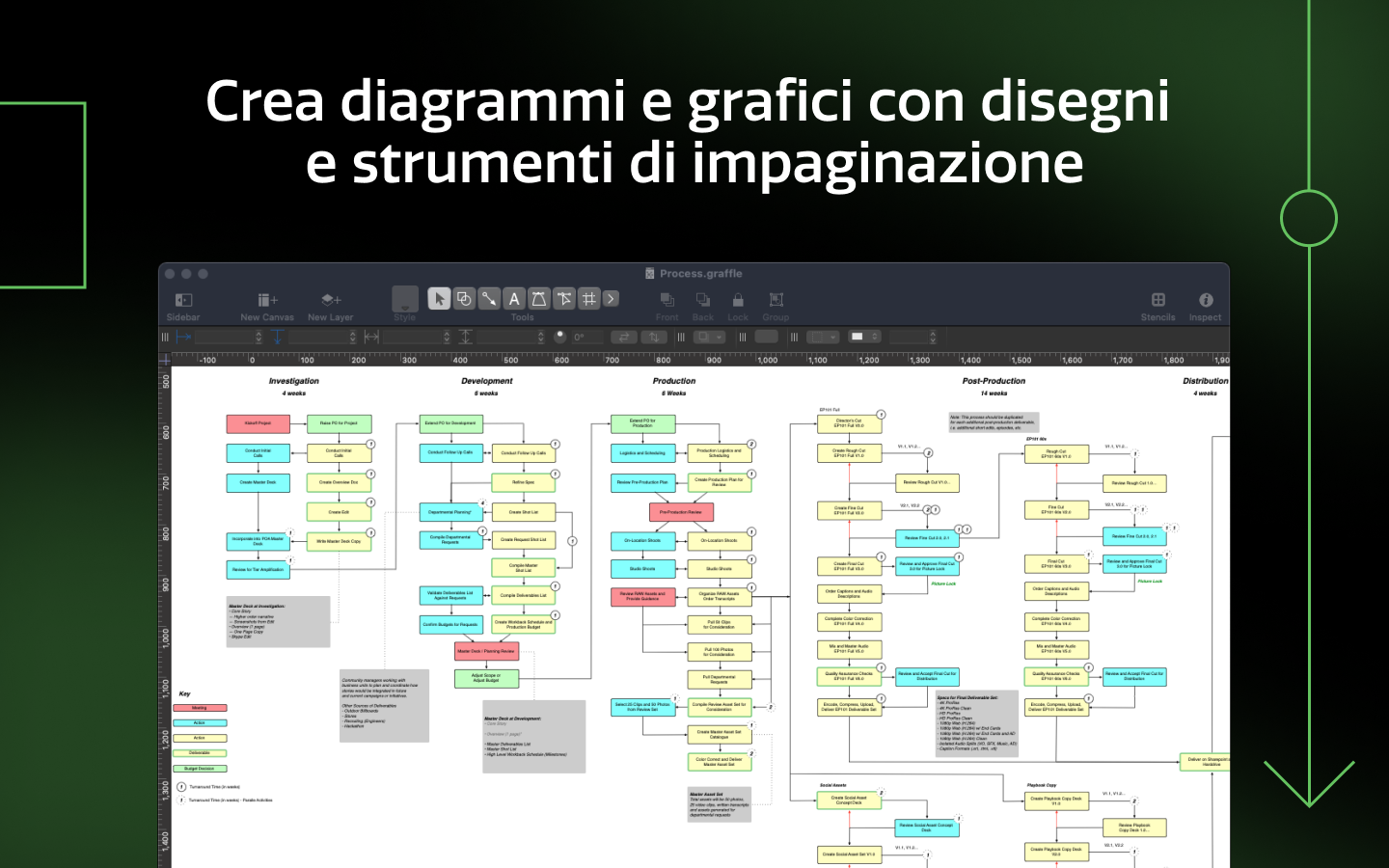The image size is (1389, 868).
Task: Click the height input field
Action: [506, 337]
